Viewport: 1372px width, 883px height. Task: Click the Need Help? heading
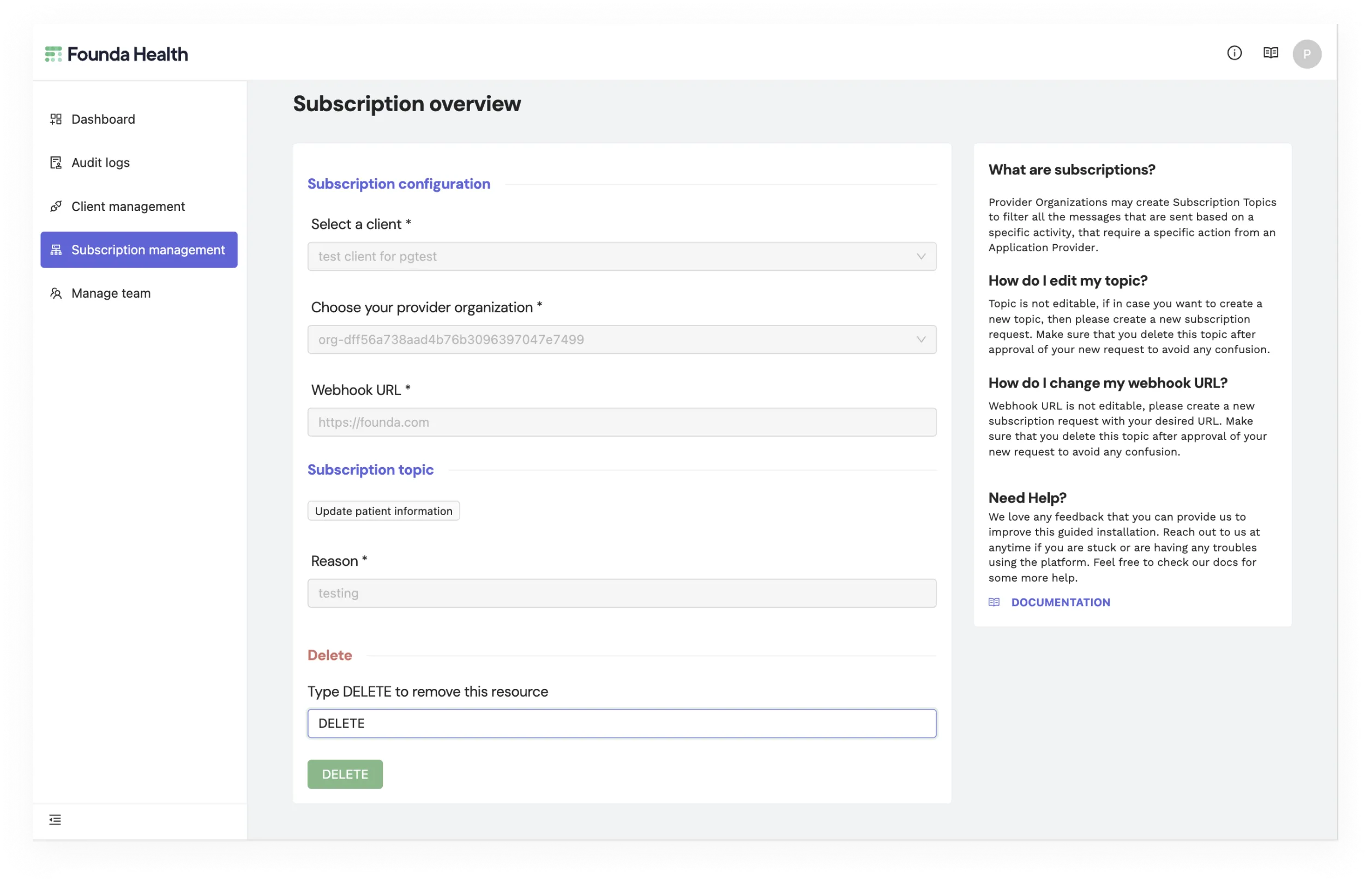tap(1027, 498)
